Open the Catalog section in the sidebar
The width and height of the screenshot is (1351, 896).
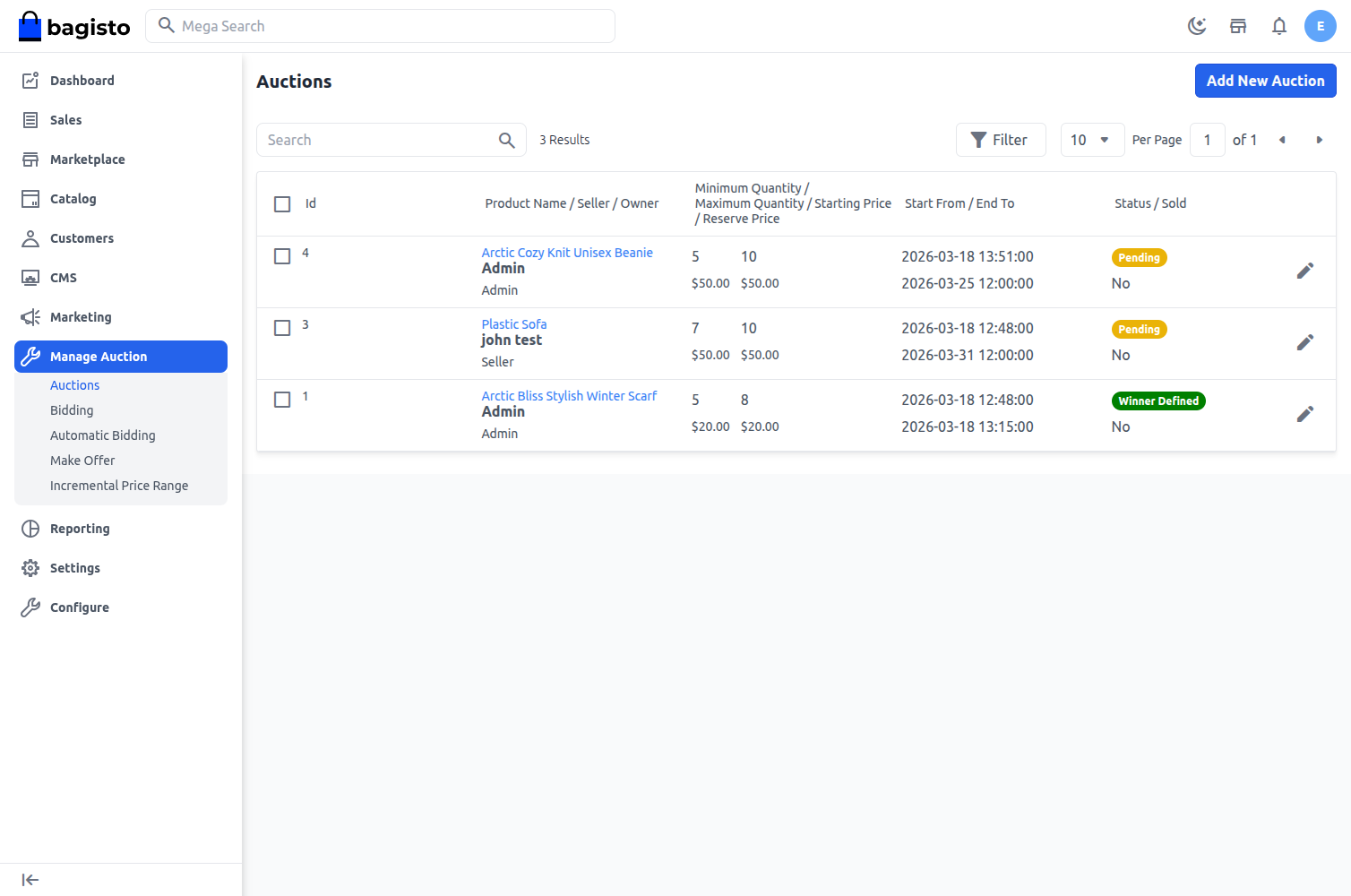click(x=73, y=198)
